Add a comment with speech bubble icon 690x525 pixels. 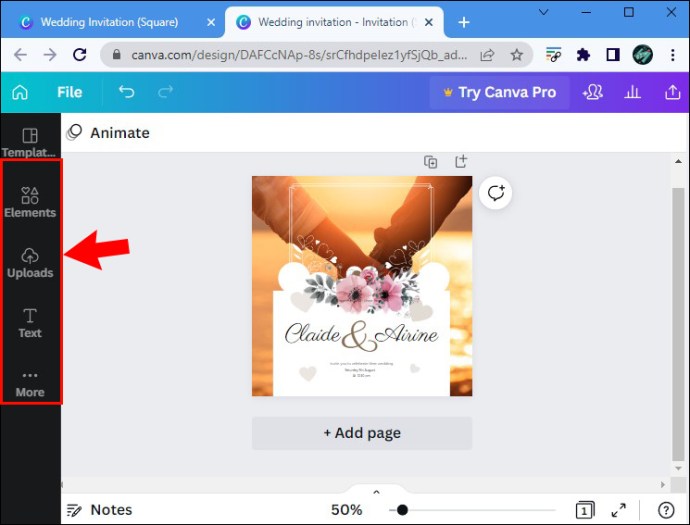495,193
